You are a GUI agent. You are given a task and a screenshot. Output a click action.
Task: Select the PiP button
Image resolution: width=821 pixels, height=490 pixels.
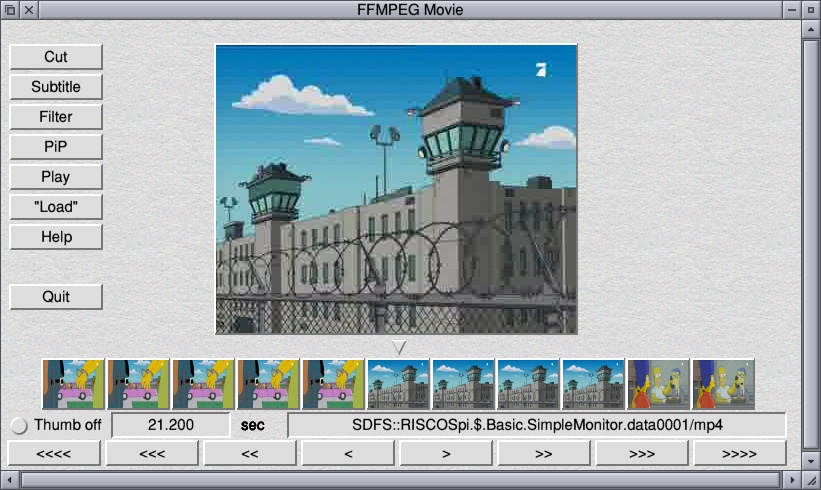[56, 147]
